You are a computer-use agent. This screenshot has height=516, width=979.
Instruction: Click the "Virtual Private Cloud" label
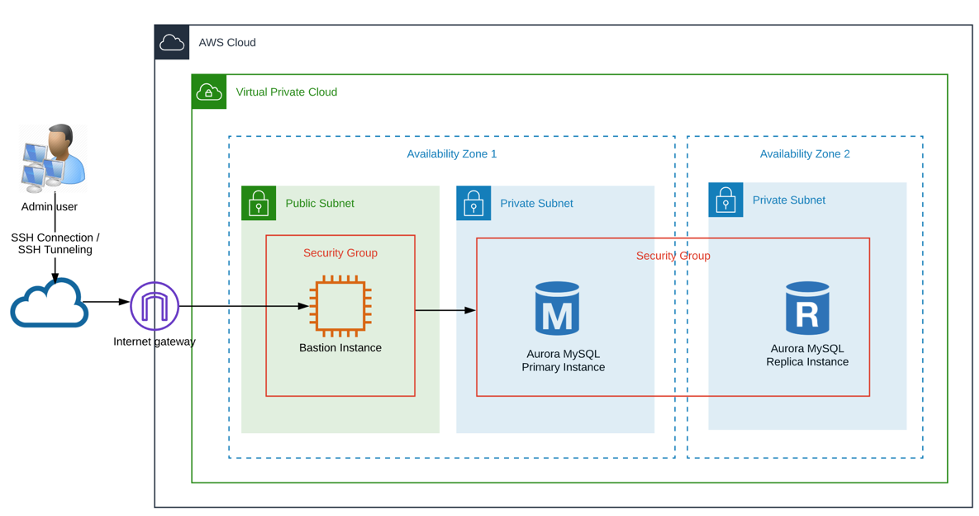(287, 92)
